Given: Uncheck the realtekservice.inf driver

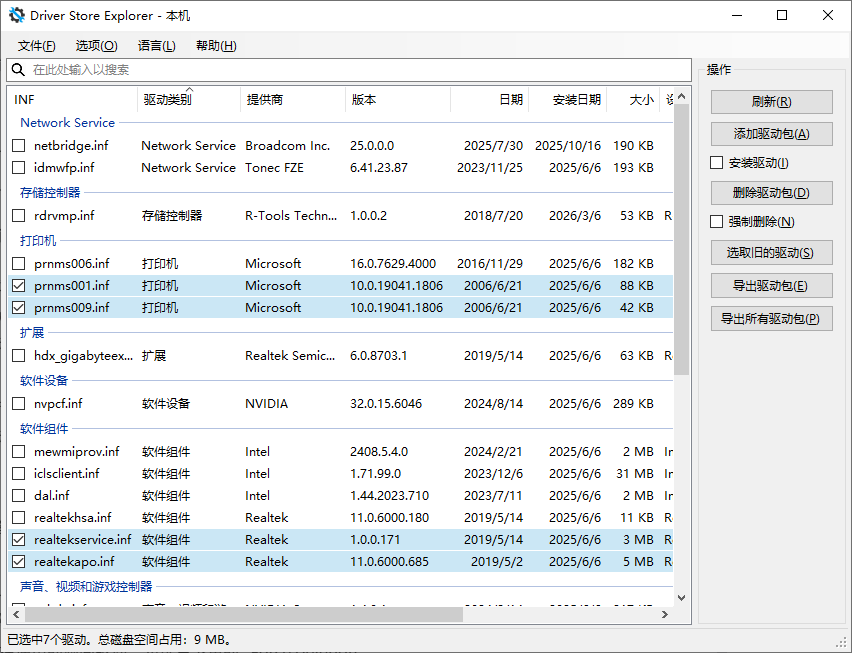Looking at the screenshot, I should tap(17, 539).
